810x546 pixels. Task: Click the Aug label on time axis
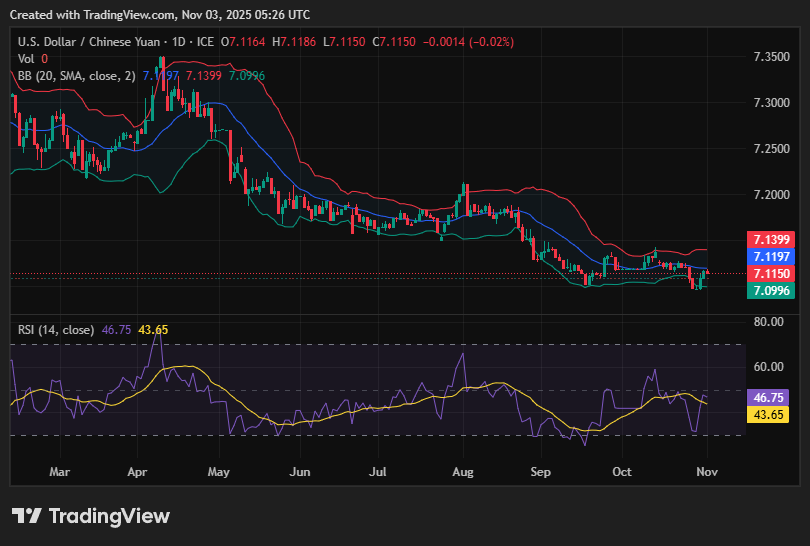click(462, 470)
